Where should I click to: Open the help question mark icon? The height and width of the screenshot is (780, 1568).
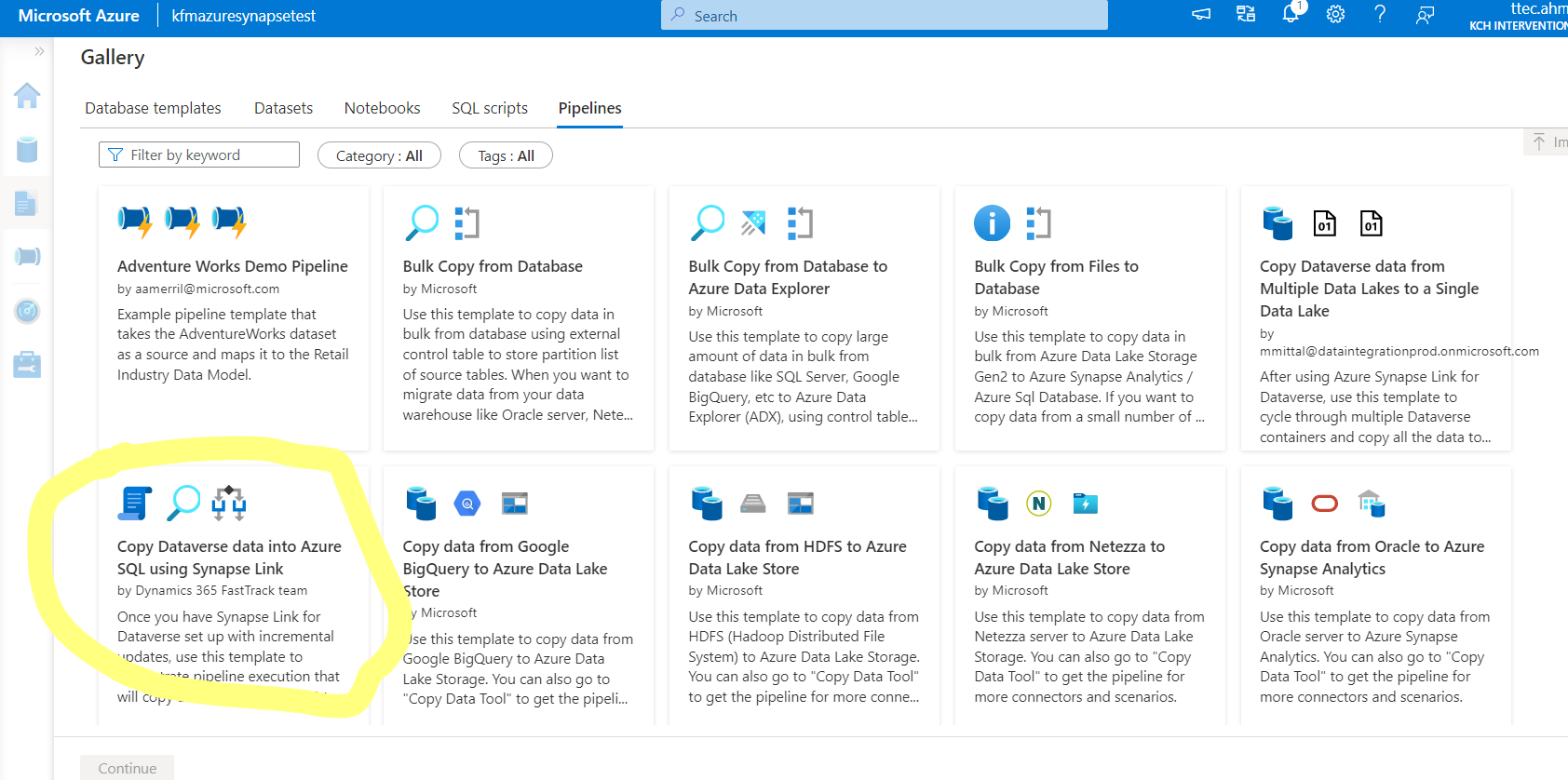point(1380,14)
